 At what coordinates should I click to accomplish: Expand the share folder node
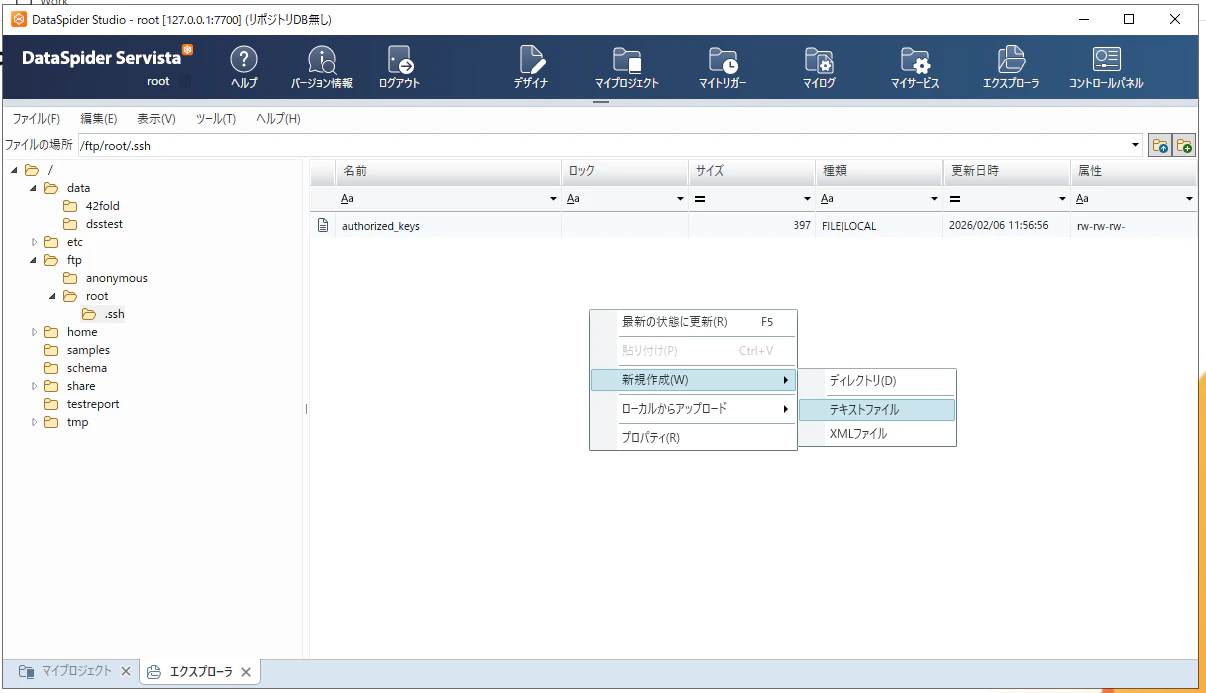pyautogui.click(x=33, y=386)
